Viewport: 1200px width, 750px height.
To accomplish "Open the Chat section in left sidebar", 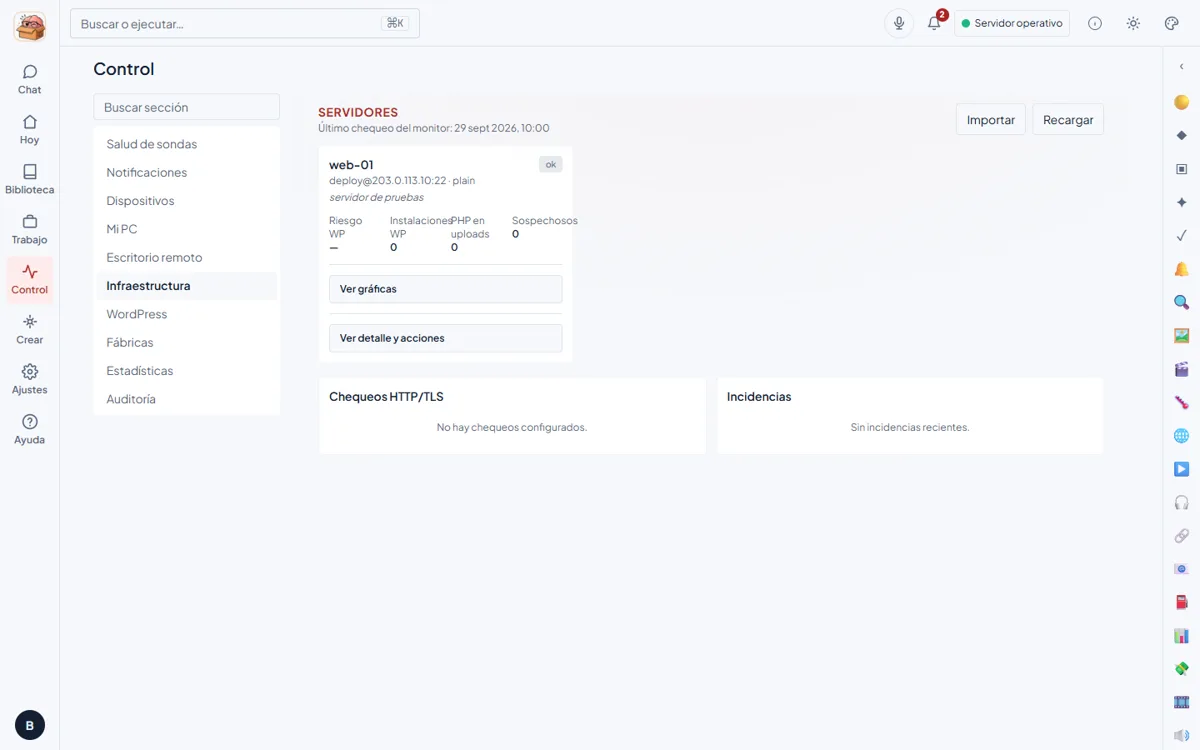I will 30,80.
